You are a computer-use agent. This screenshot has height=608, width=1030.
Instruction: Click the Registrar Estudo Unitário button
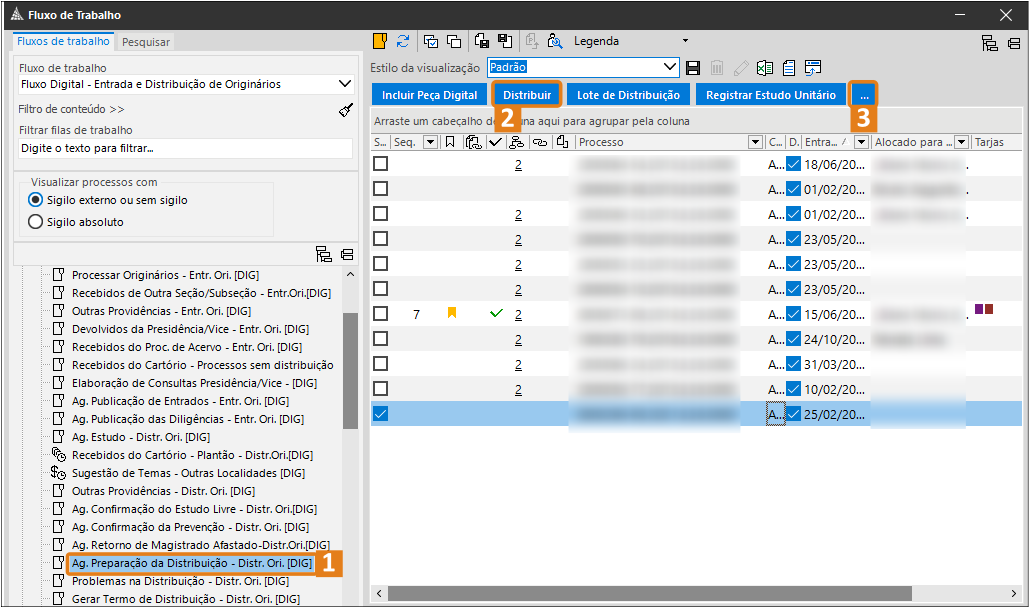coord(770,95)
